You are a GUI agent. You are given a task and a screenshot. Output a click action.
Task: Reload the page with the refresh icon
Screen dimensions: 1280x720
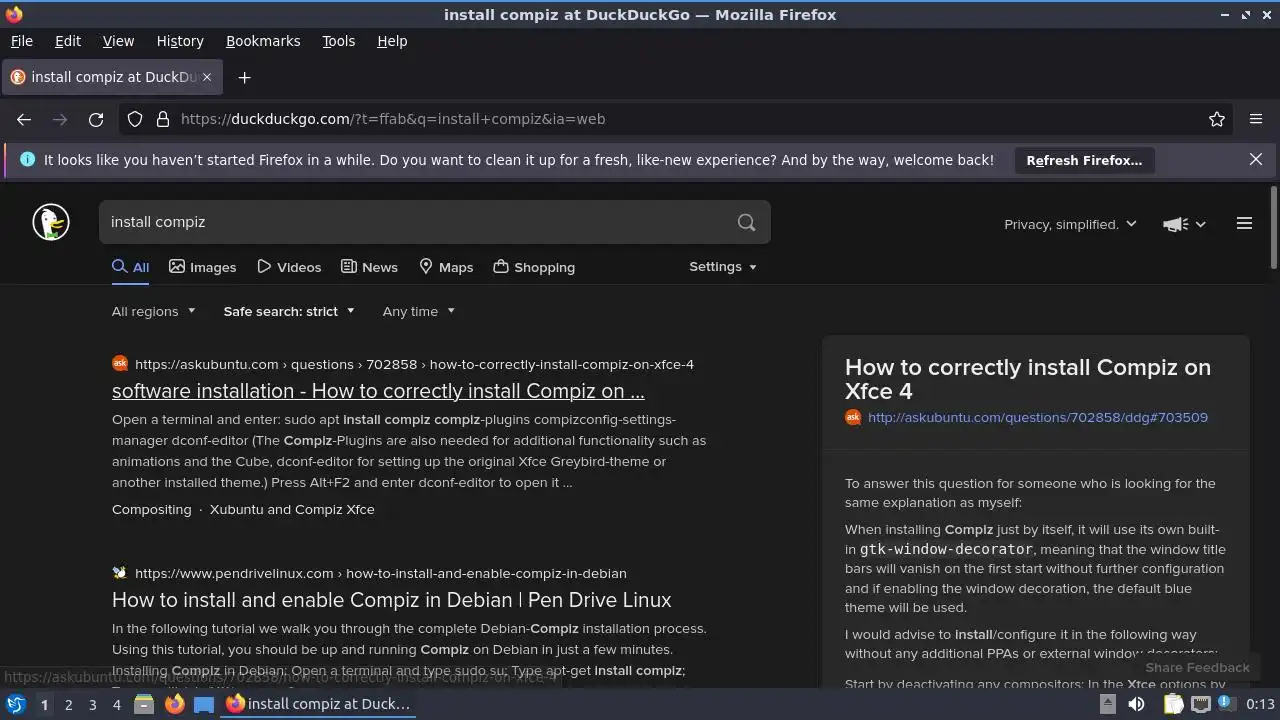(x=96, y=119)
